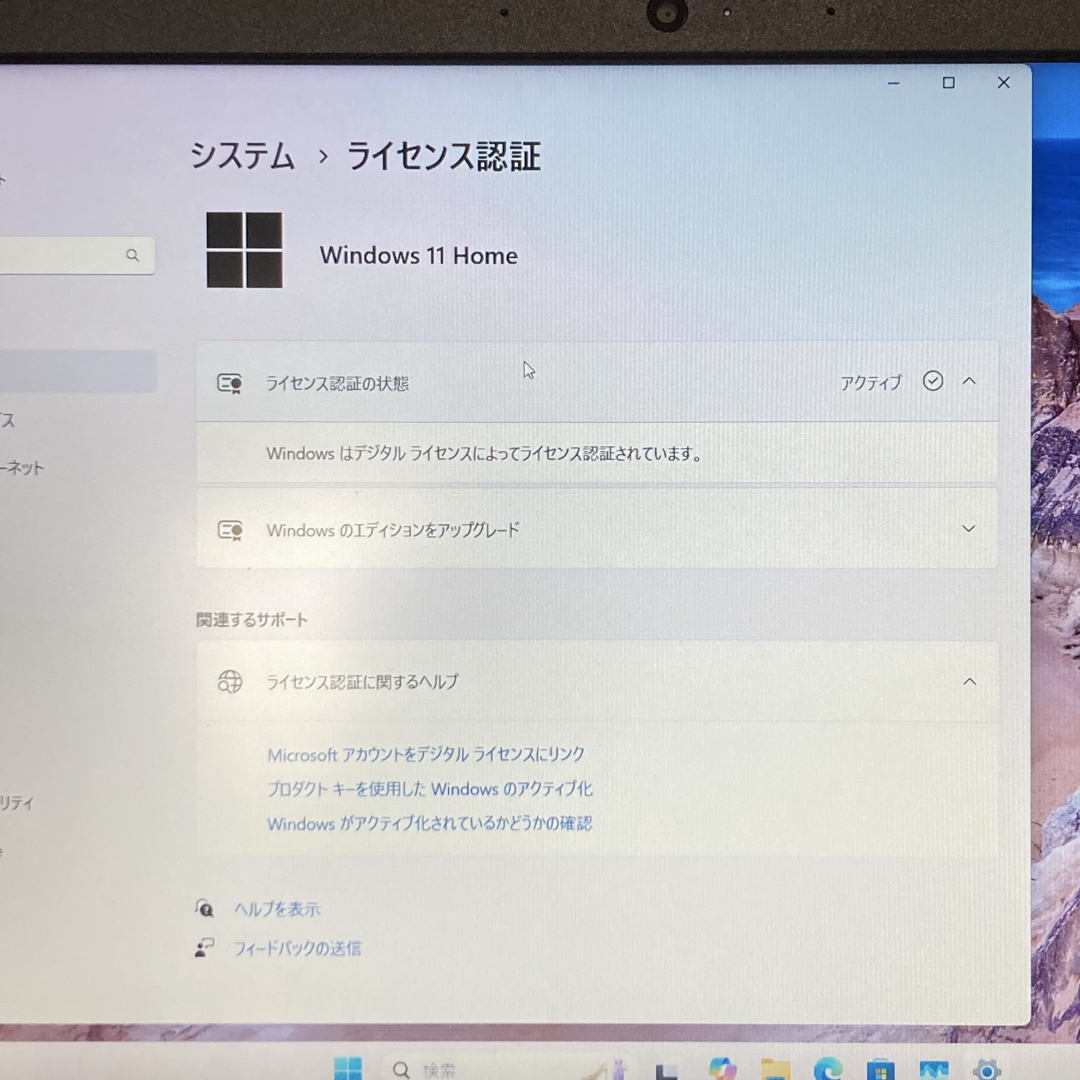Click the feedback person icon beside フィードバックの送信
Screen dimensions: 1080x1080
tap(205, 948)
